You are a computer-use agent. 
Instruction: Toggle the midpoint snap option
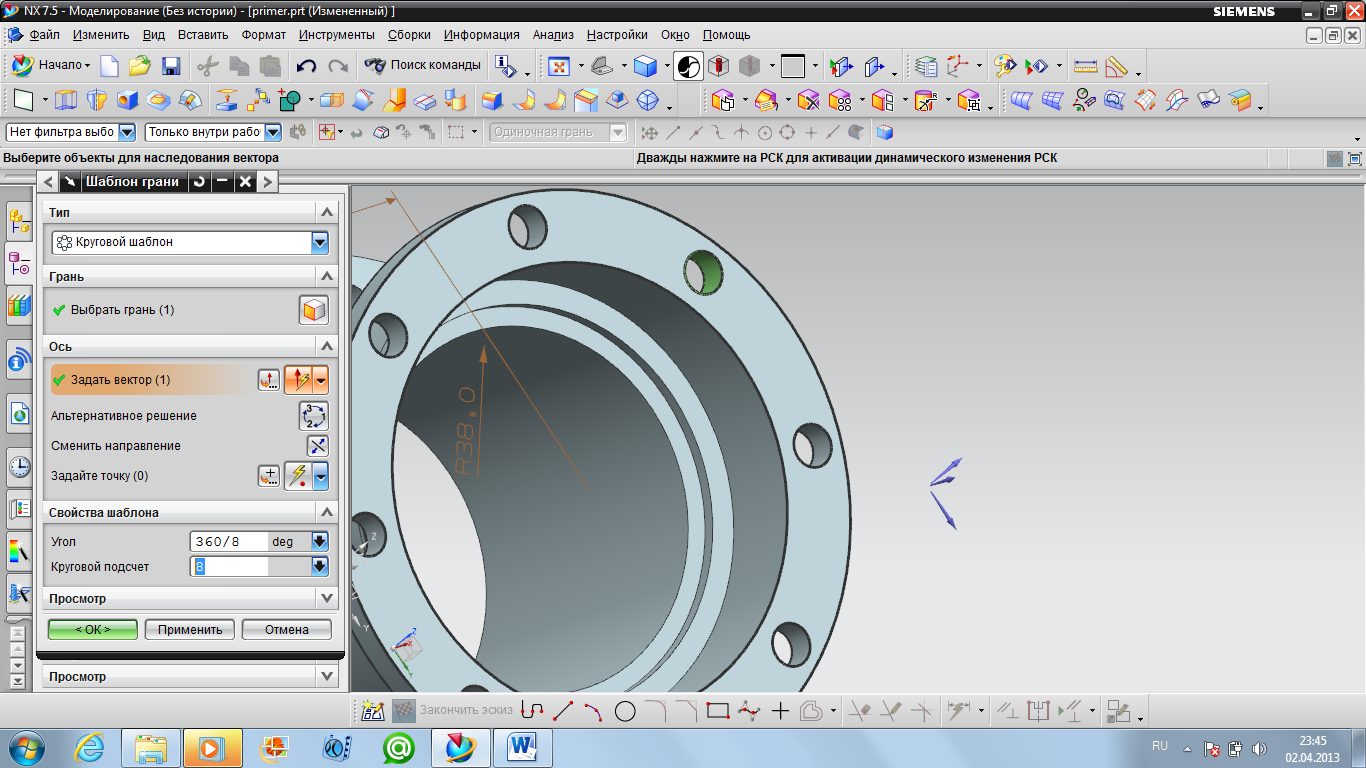tap(695, 132)
